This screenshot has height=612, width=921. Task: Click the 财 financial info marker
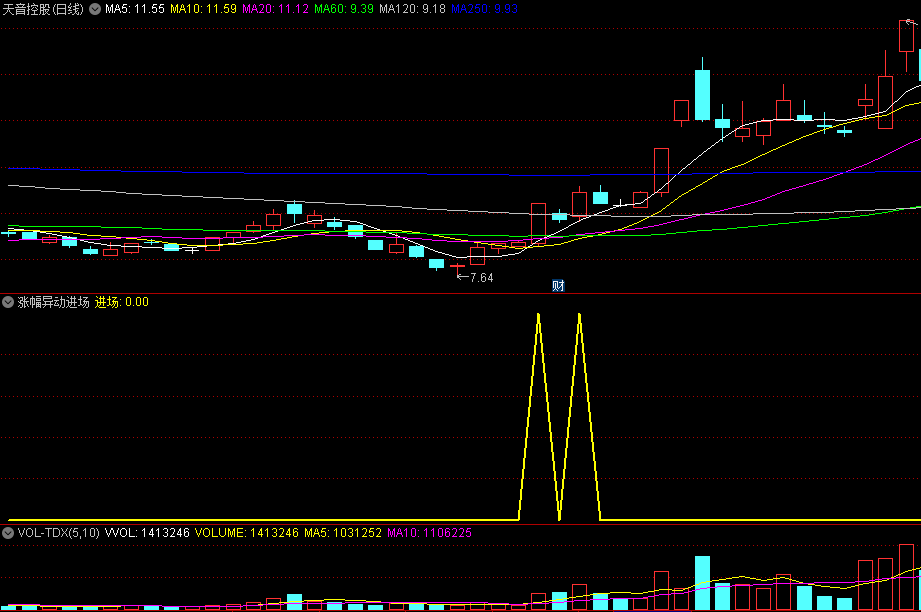click(x=558, y=285)
